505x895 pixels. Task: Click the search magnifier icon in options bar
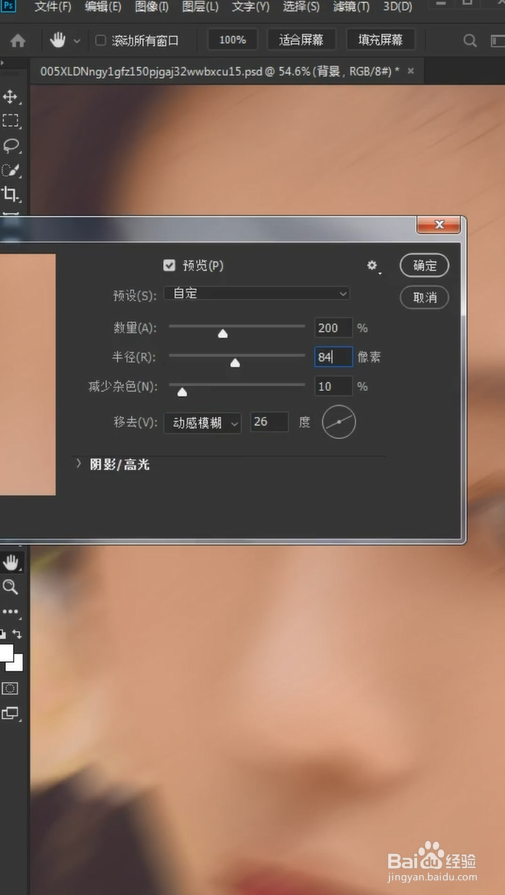470,41
